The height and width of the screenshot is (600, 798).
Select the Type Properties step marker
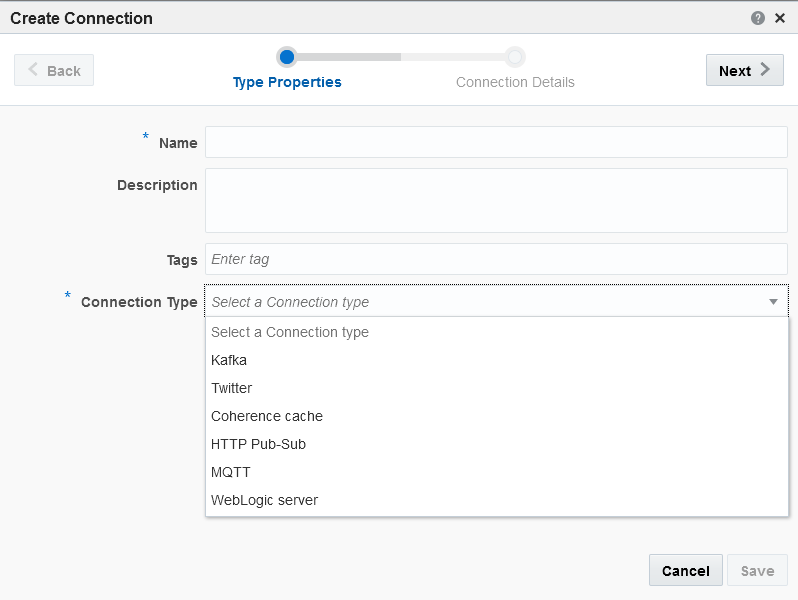point(287,57)
